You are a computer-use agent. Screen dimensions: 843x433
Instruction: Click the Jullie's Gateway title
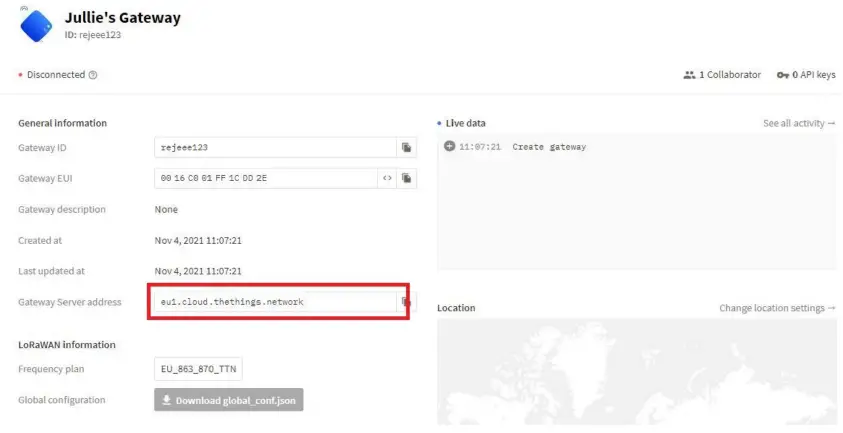tap(123, 17)
